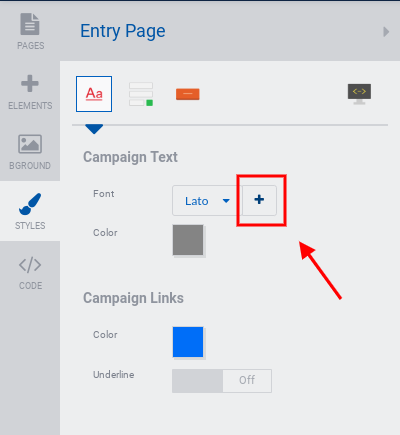Click the Entry Page title
This screenshot has width=400, height=435.
point(123,31)
